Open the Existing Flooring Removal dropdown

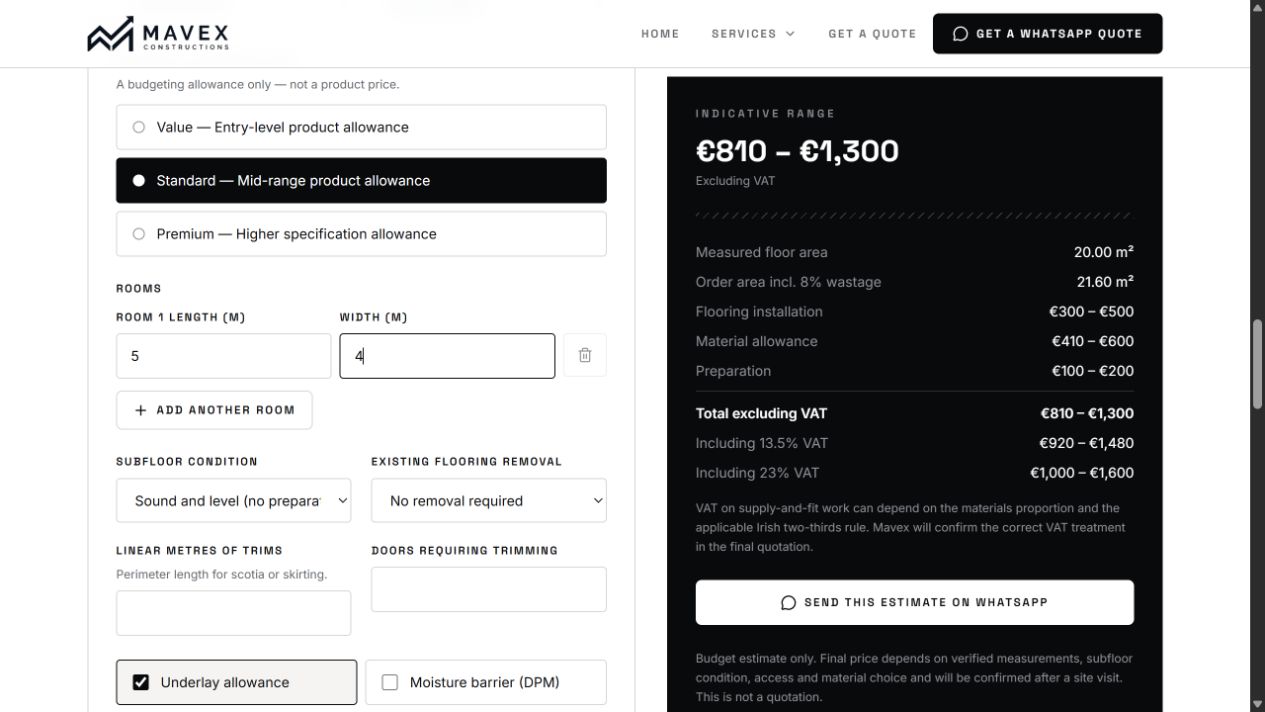click(489, 501)
